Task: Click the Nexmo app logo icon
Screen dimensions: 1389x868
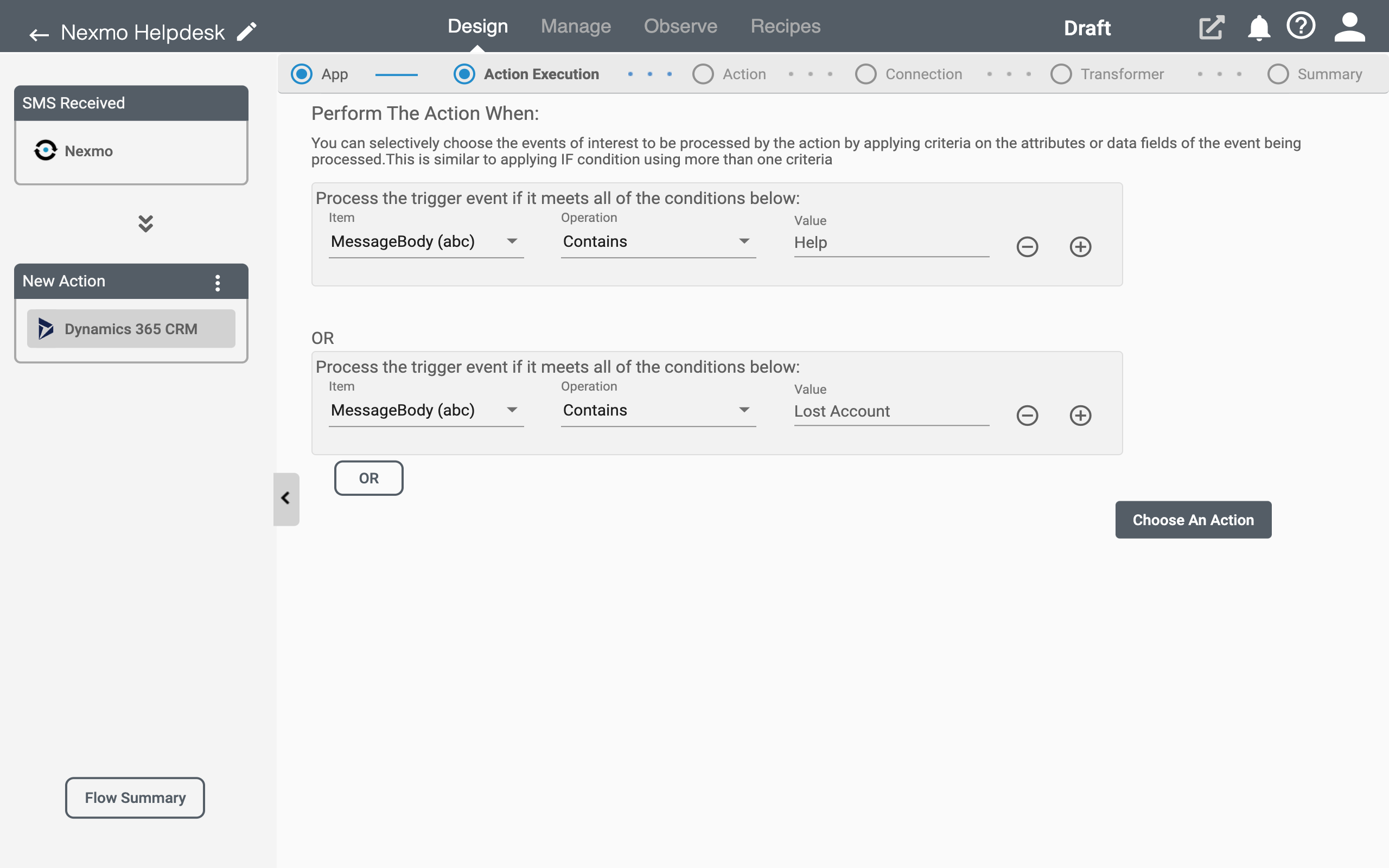Action: pyautogui.click(x=46, y=150)
